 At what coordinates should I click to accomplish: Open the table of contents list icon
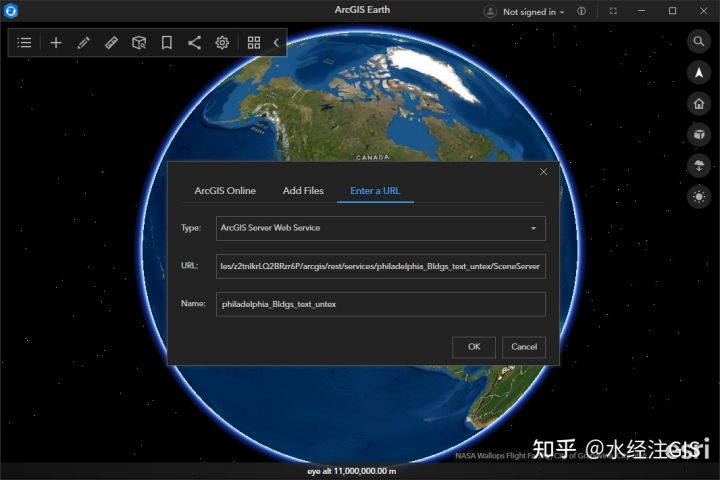pyautogui.click(x=24, y=43)
